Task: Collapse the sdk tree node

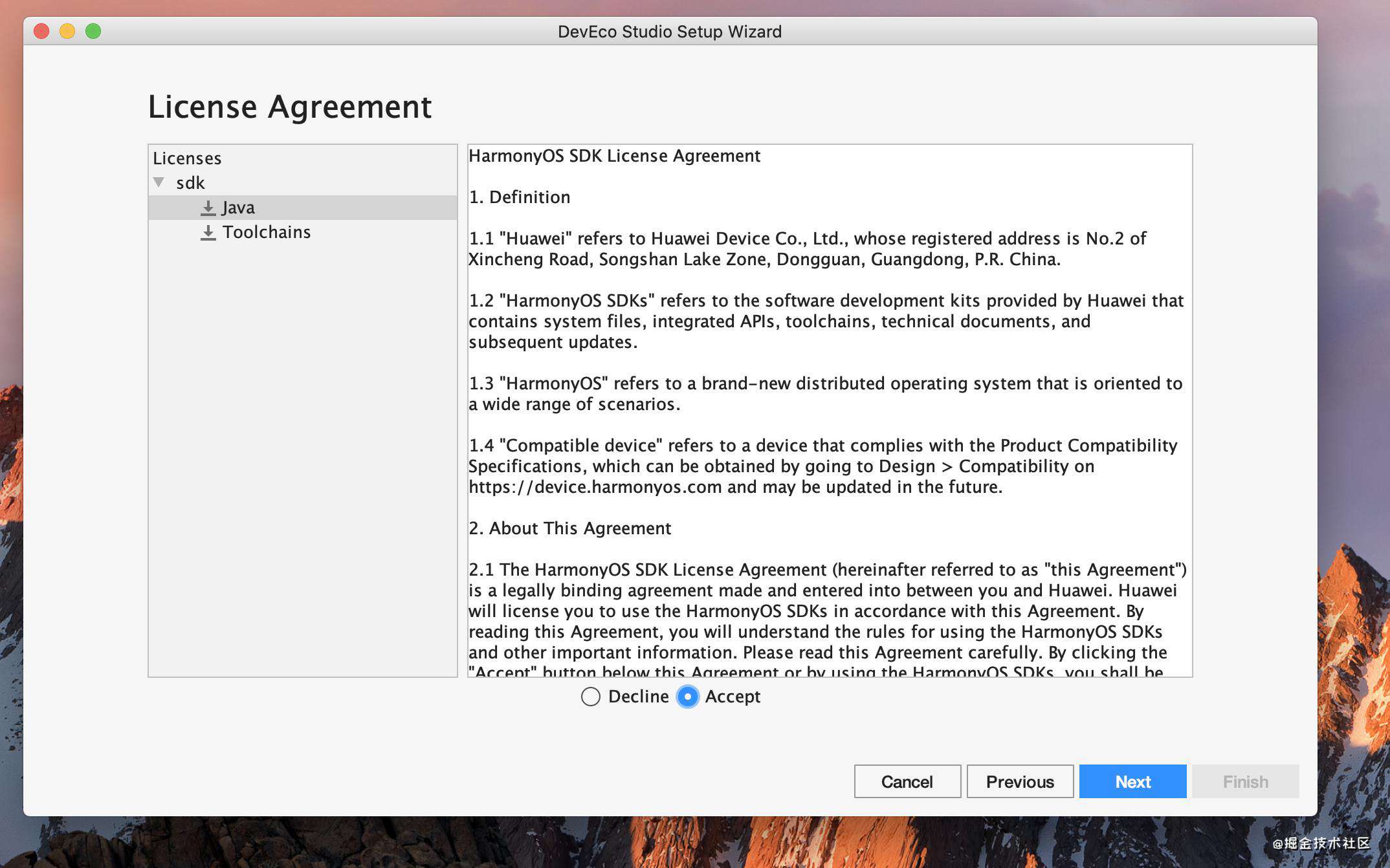Action: 159,182
